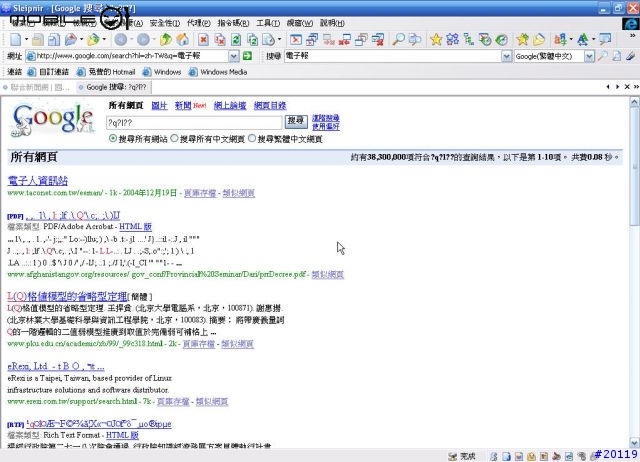Open the 代理(P) menu
The height and width of the screenshot is (462, 640).
click(199, 23)
